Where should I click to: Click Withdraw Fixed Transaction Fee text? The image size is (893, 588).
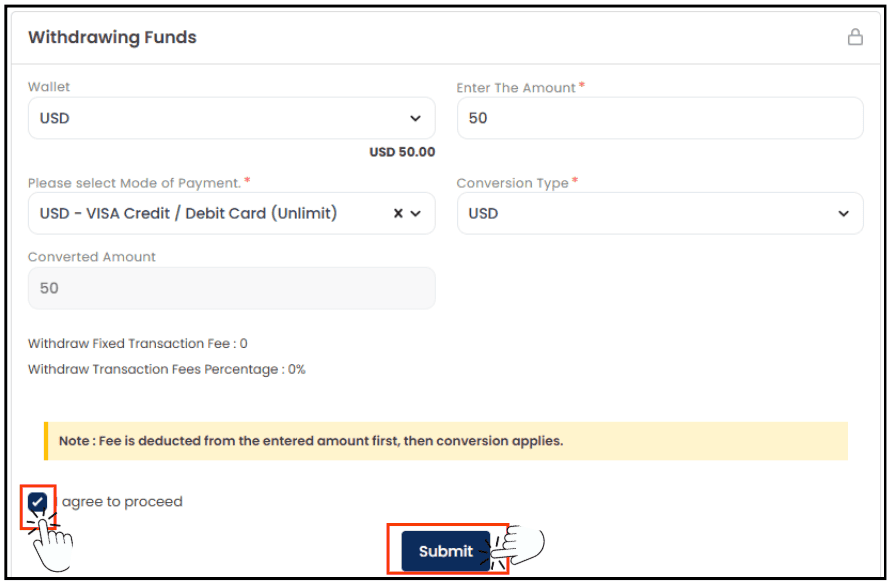point(137,344)
